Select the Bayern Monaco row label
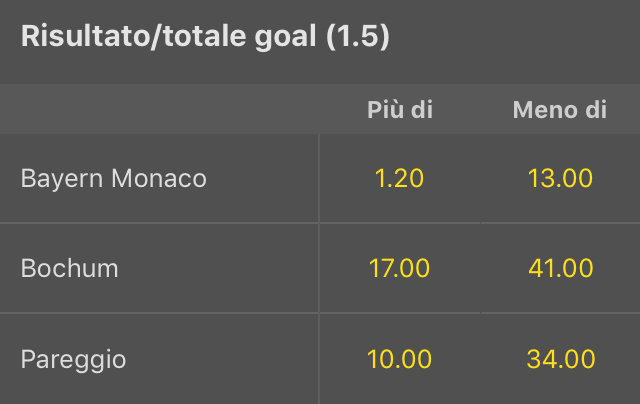 tap(114, 179)
